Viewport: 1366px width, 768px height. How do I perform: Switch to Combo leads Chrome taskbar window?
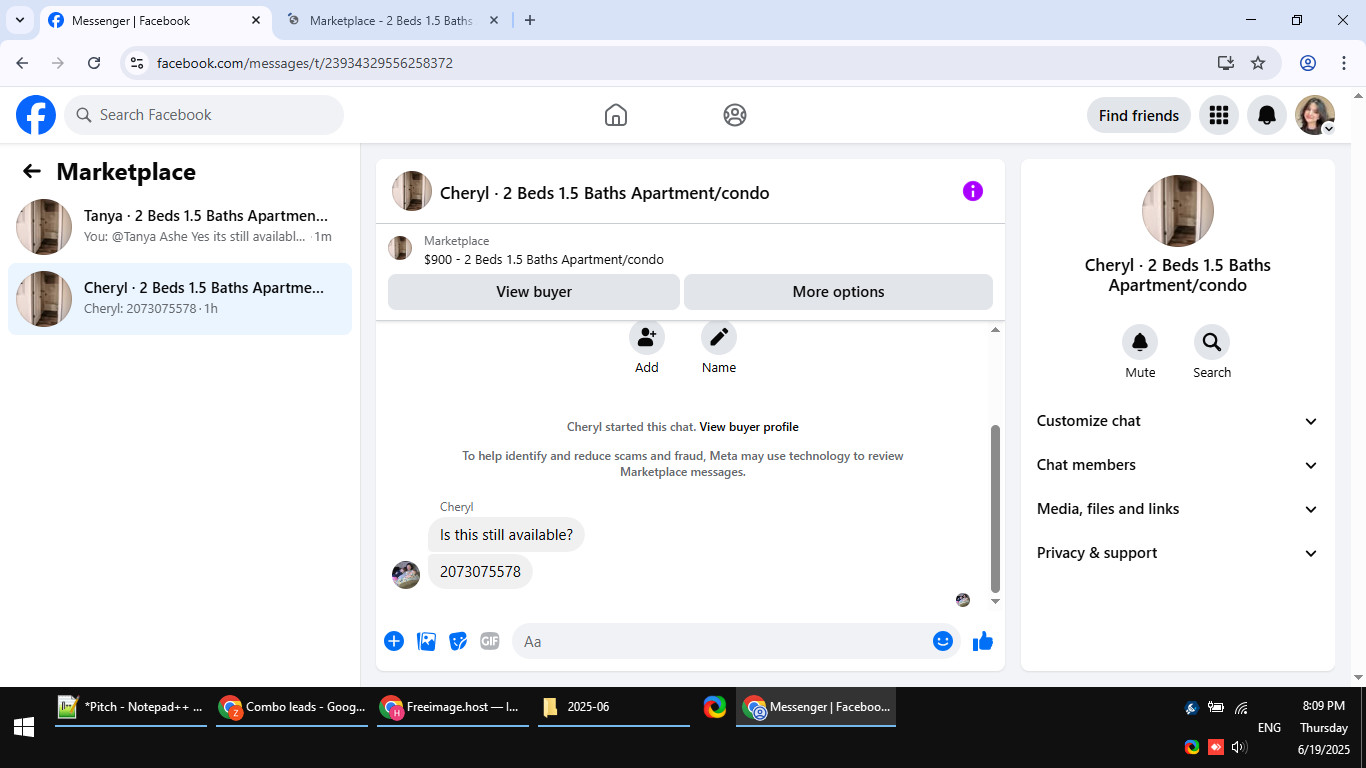(292, 707)
